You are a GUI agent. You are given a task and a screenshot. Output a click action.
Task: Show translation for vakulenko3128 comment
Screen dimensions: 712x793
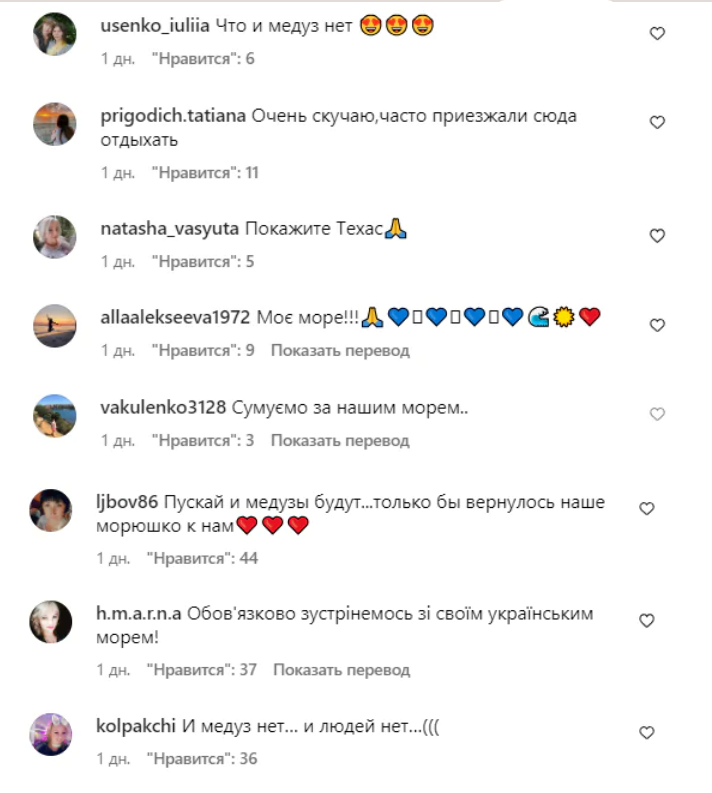click(340, 440)
